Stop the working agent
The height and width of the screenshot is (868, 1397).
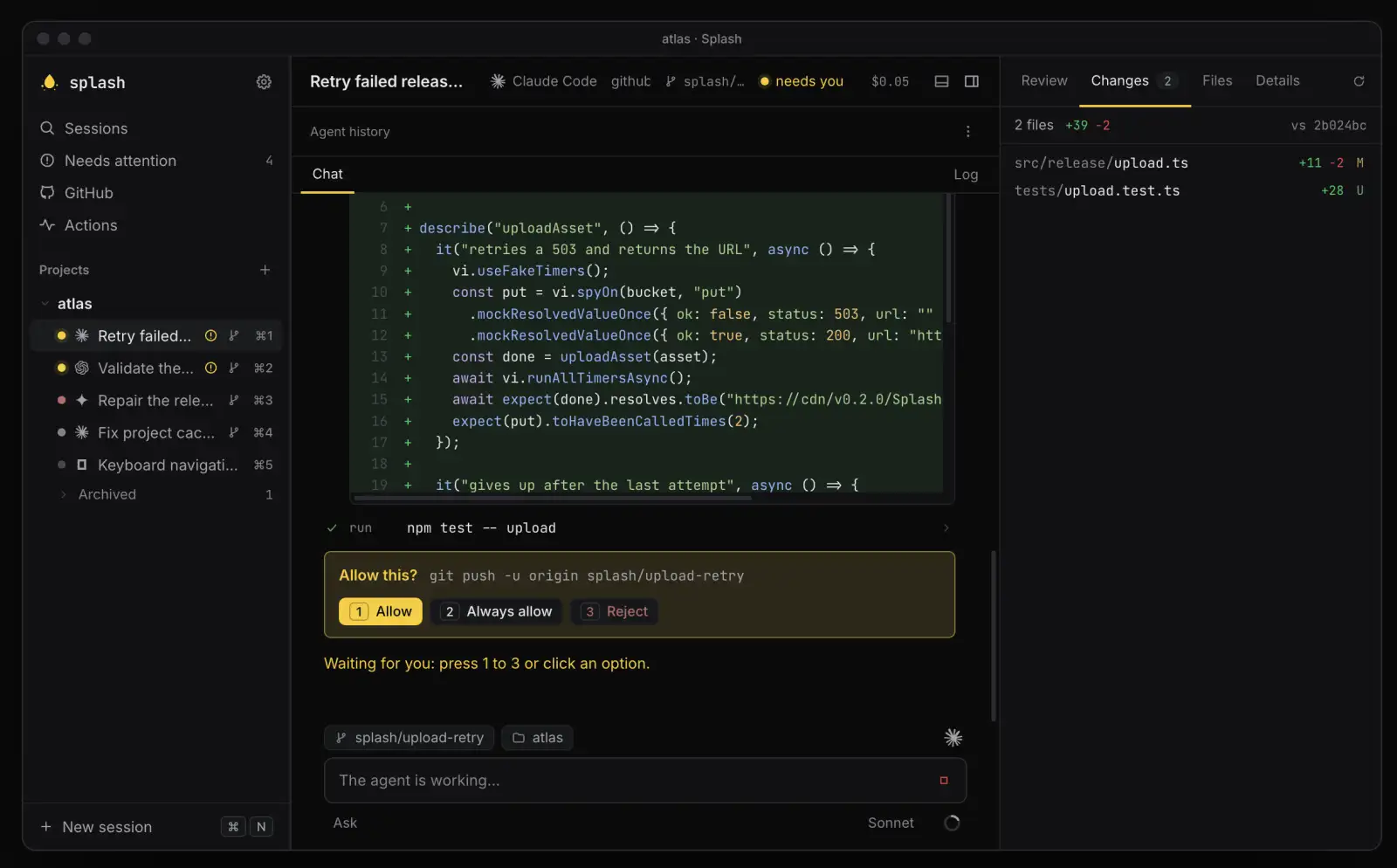pyautogui.click(x=943, y=781)
